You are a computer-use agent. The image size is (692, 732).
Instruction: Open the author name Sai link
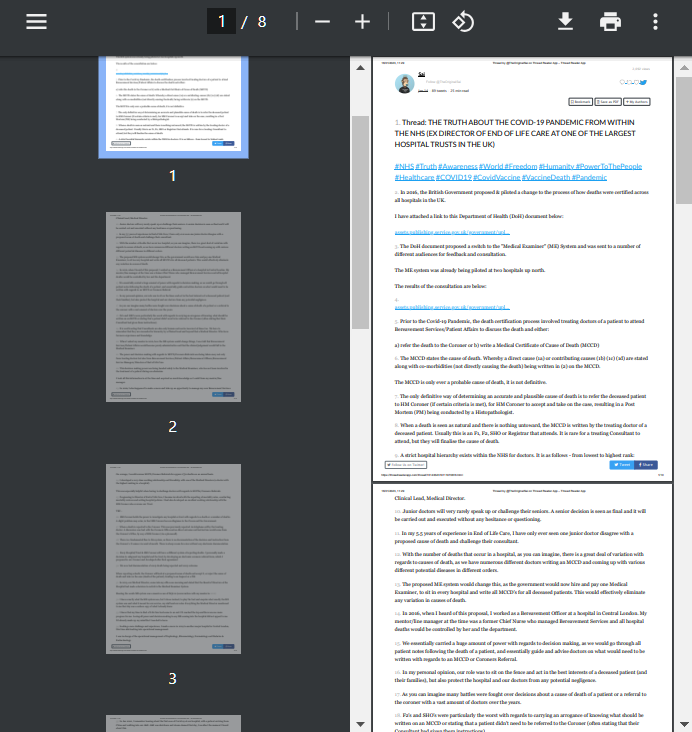click(421, 74)
